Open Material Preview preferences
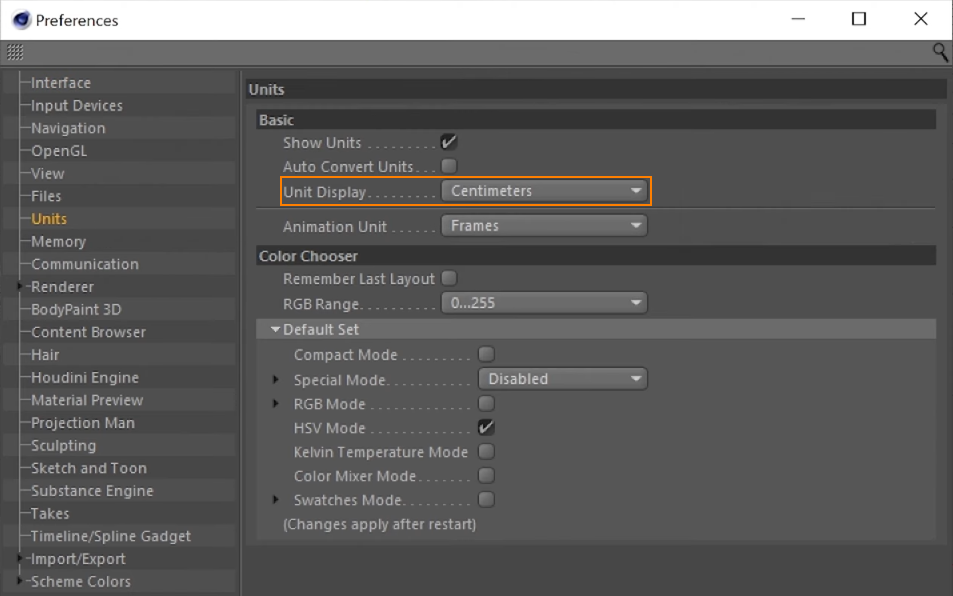Viewport: 953px width, 596px height. (87, 400)
